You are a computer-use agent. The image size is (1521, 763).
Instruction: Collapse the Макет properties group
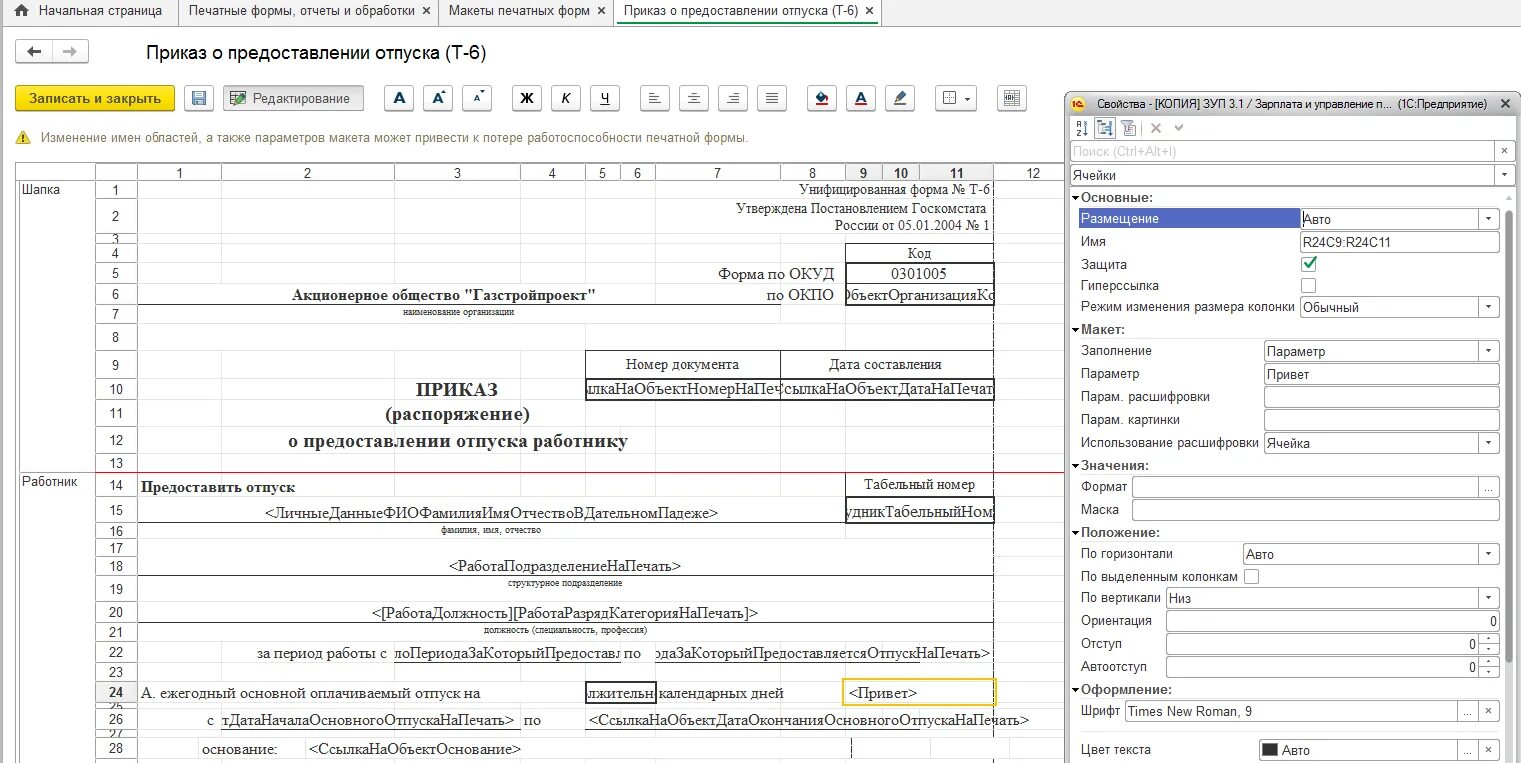click(x=1076, y=330)
